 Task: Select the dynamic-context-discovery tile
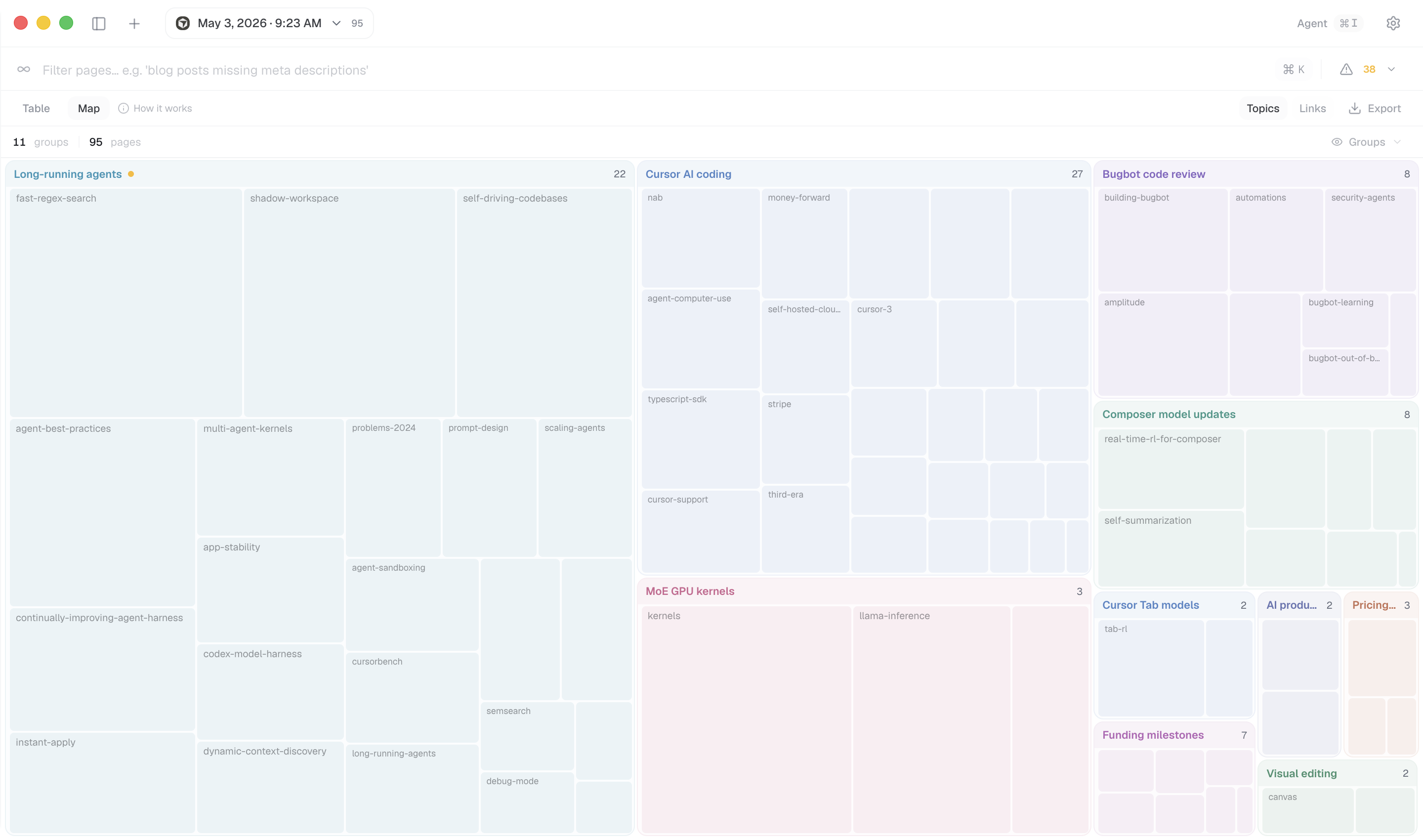pyautogui.click(x=270, y=787)
